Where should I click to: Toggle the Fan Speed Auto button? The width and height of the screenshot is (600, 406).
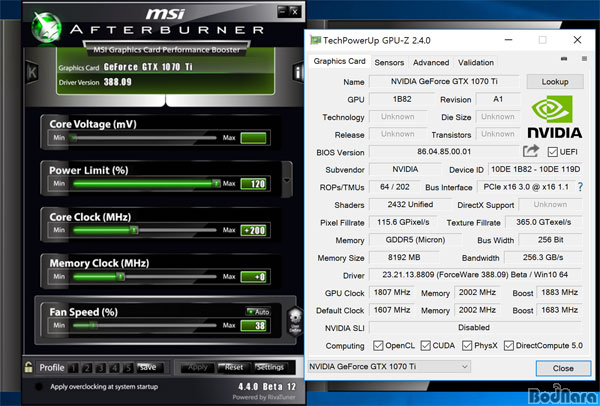click(258, 311)
